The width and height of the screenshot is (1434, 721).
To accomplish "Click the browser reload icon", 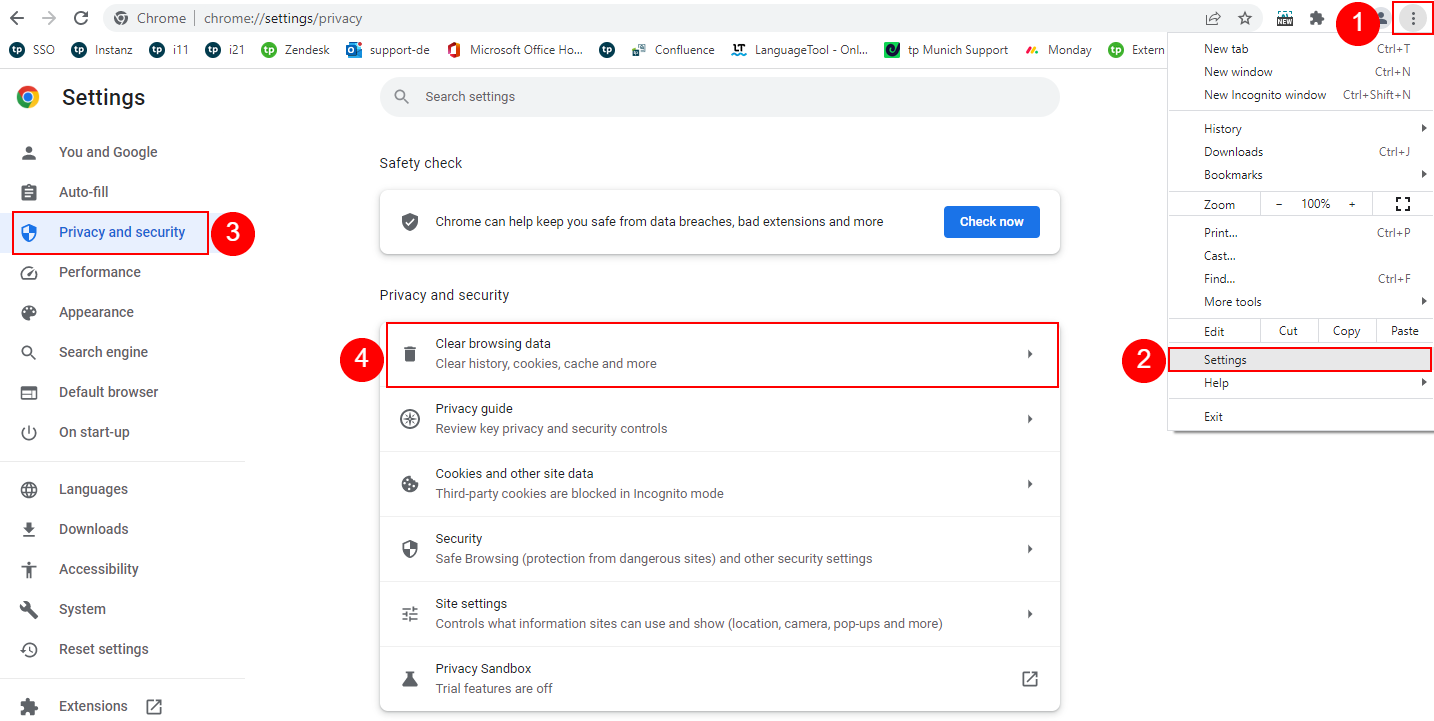I will coord(81,18).
